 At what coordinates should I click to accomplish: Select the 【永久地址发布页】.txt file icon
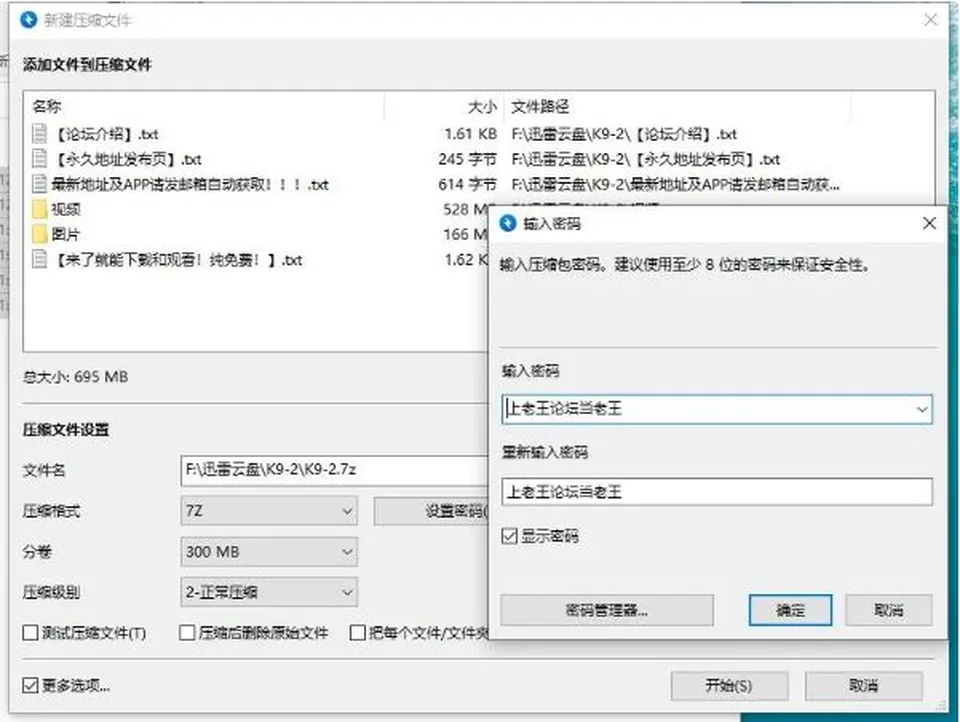[40, 159]
